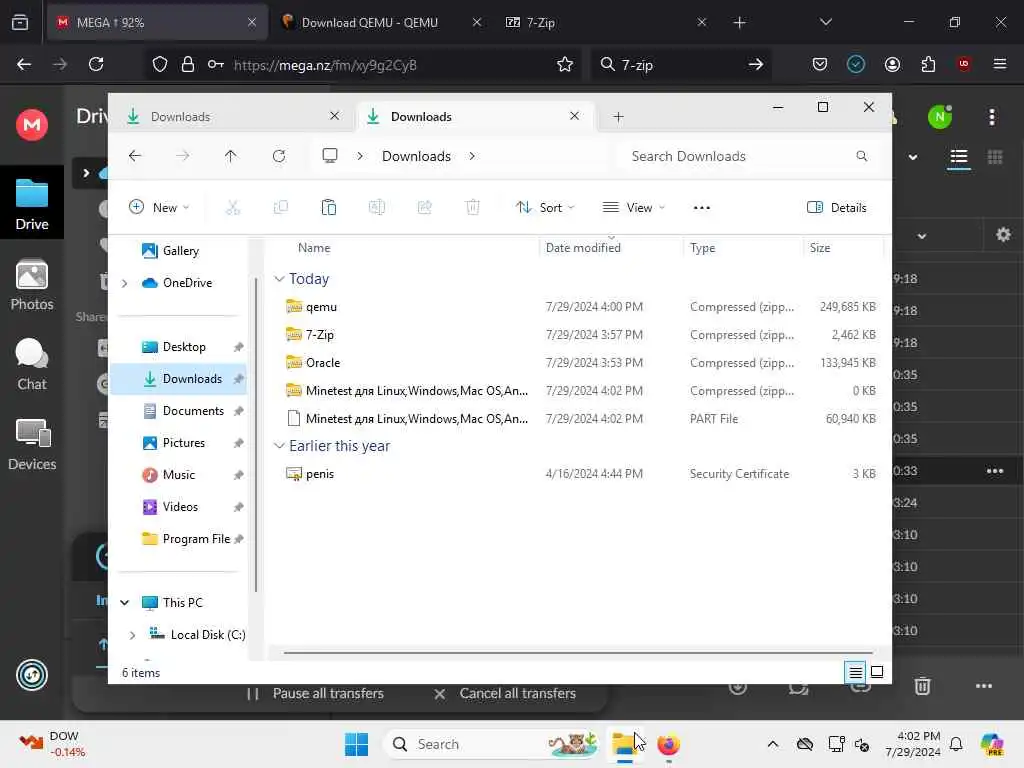Open Gallery in navigation pane

(180, 251)
